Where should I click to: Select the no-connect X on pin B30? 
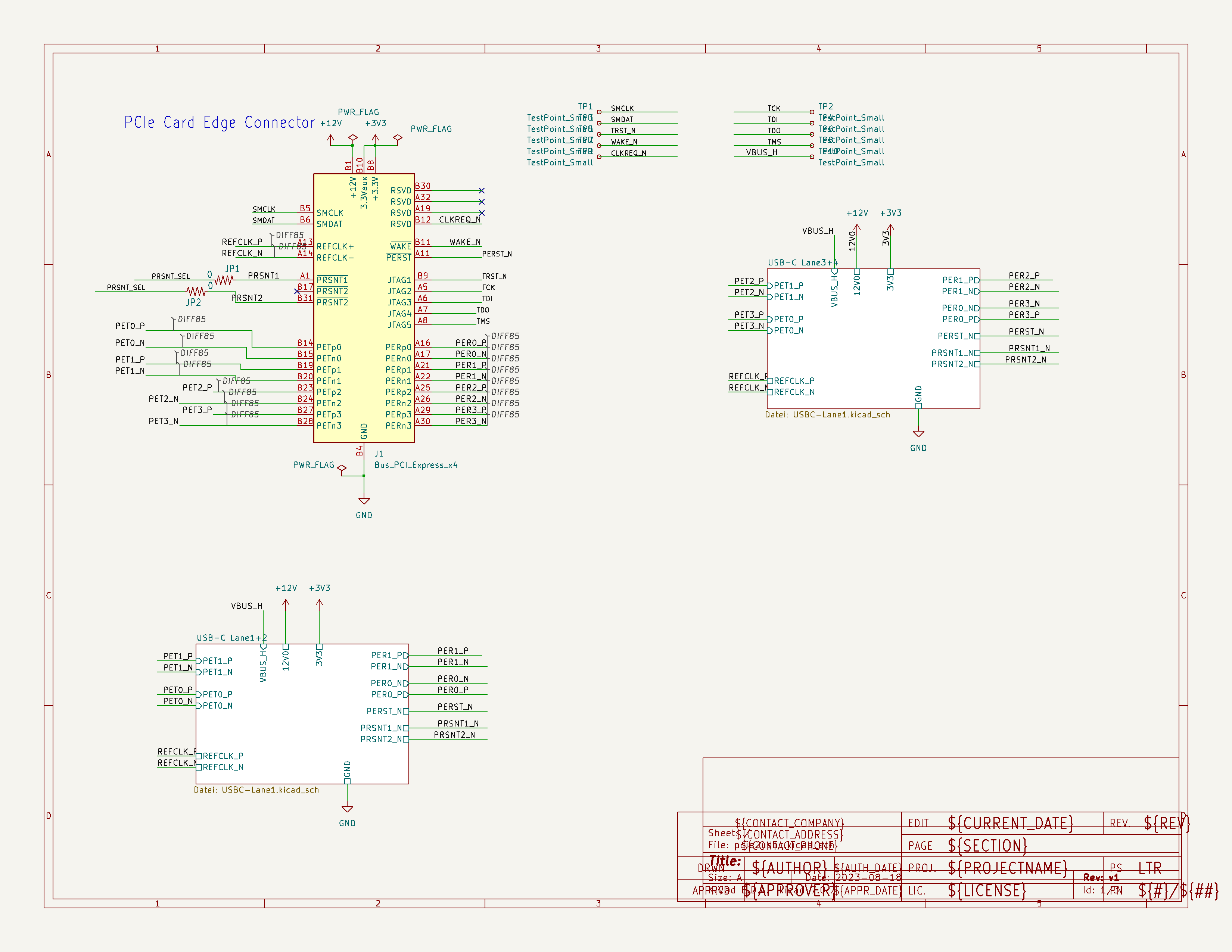pos(481,191)
